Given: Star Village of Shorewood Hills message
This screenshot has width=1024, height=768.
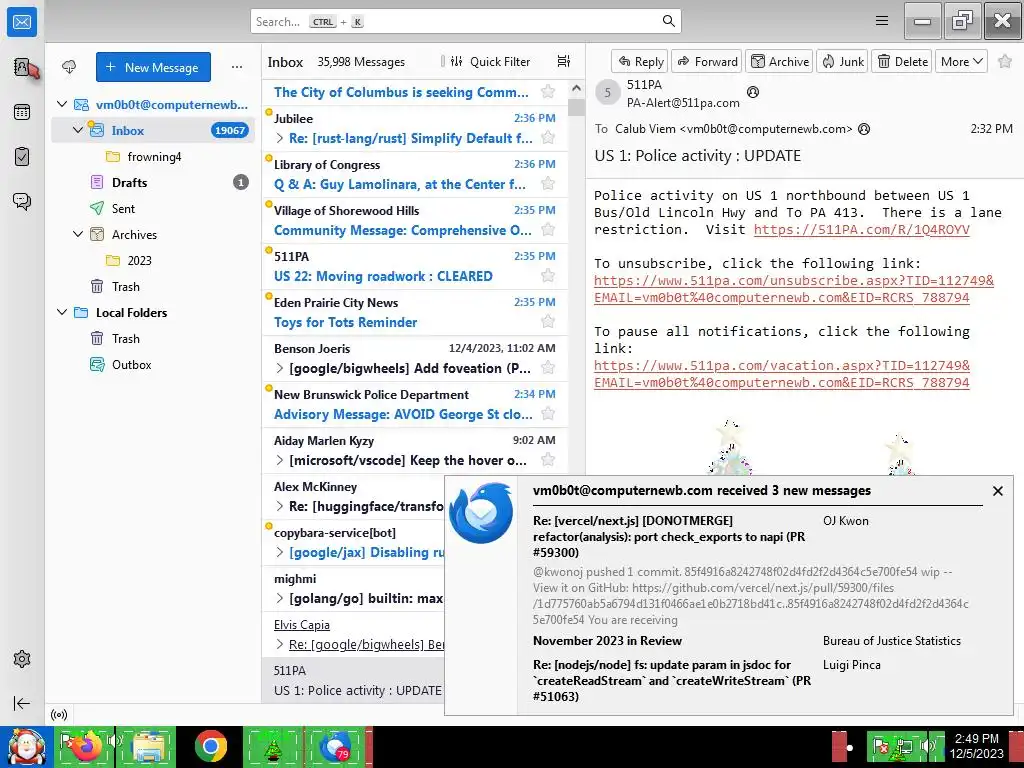Looking at the screenshot, I should tap(548, 230).
